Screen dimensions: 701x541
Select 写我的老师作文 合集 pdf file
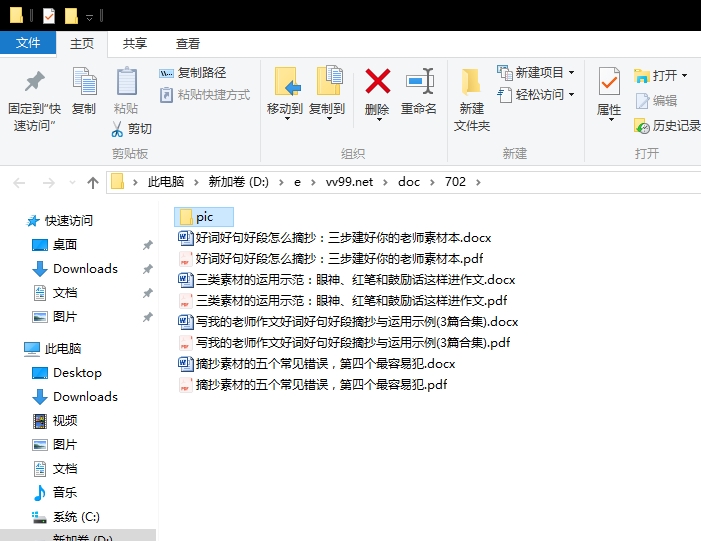click(344, 343)
